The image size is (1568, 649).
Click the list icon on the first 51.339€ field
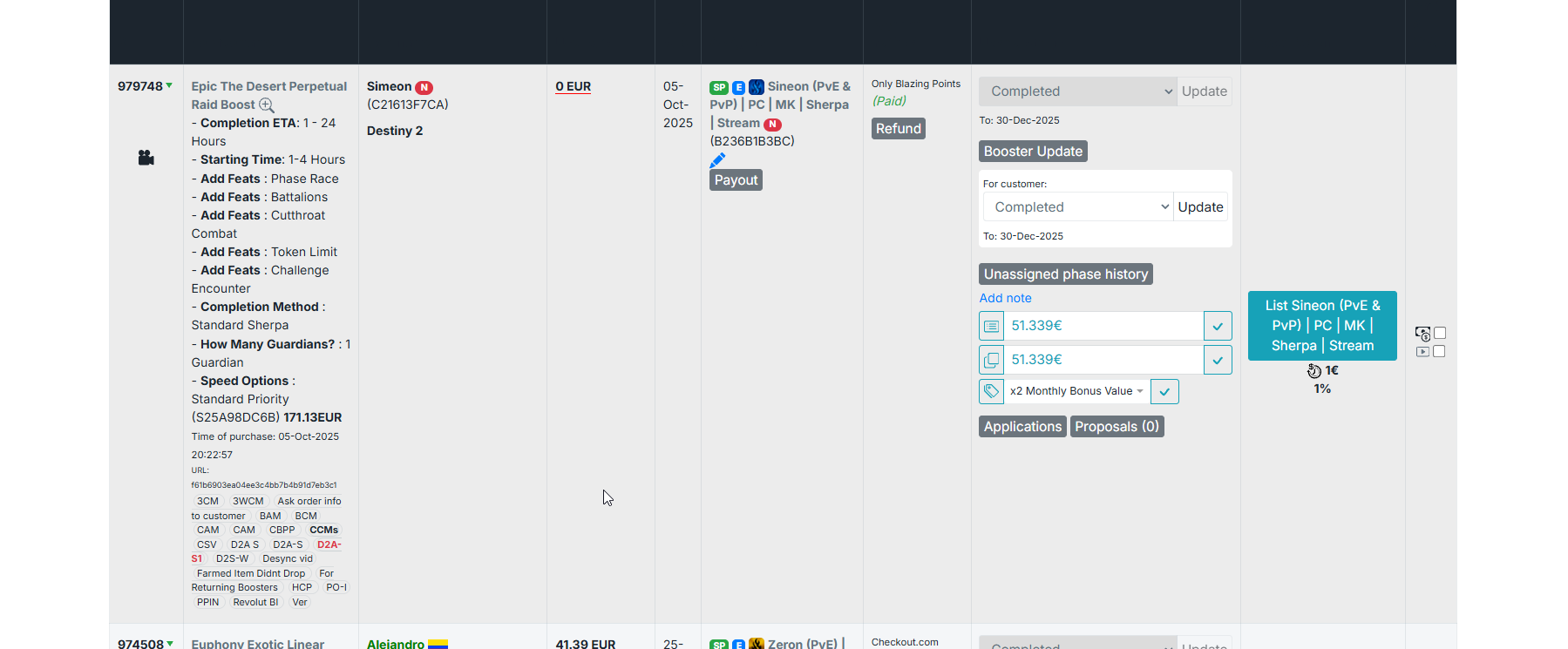coord(991,326)
